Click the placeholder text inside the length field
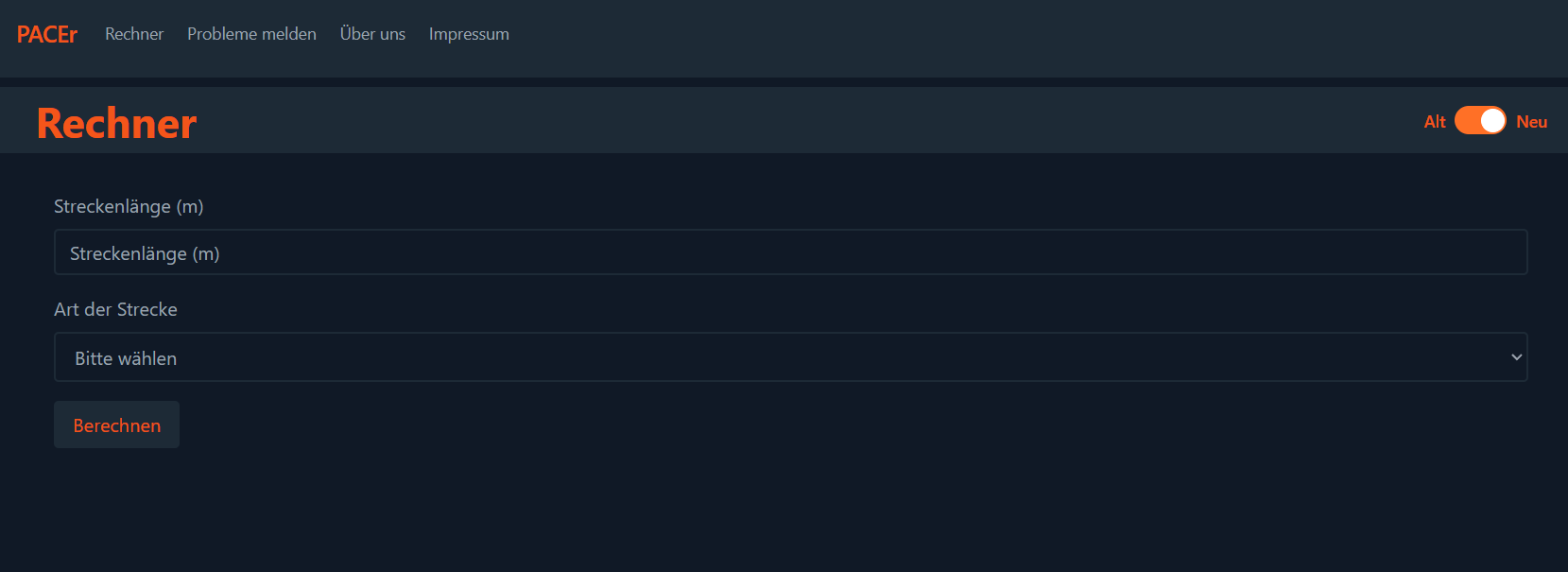This screenshot has height=572, width=1568. 145,253
